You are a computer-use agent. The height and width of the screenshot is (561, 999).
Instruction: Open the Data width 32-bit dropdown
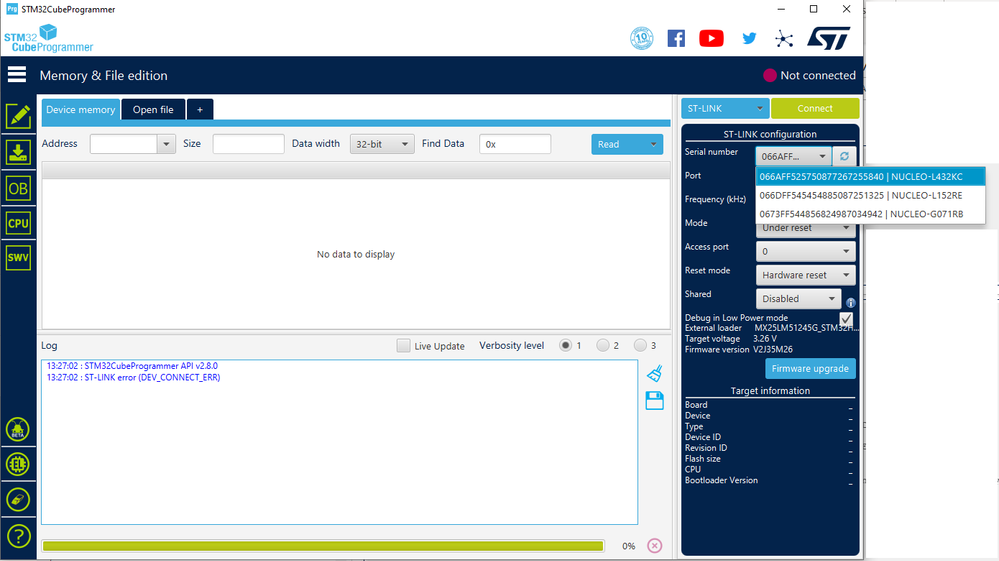[382, 144]
